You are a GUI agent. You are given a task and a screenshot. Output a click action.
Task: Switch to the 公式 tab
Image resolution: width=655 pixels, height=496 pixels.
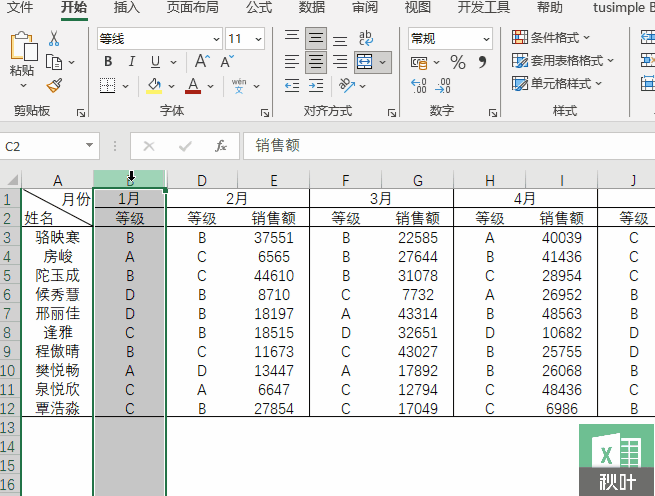(x=259, y=8)
